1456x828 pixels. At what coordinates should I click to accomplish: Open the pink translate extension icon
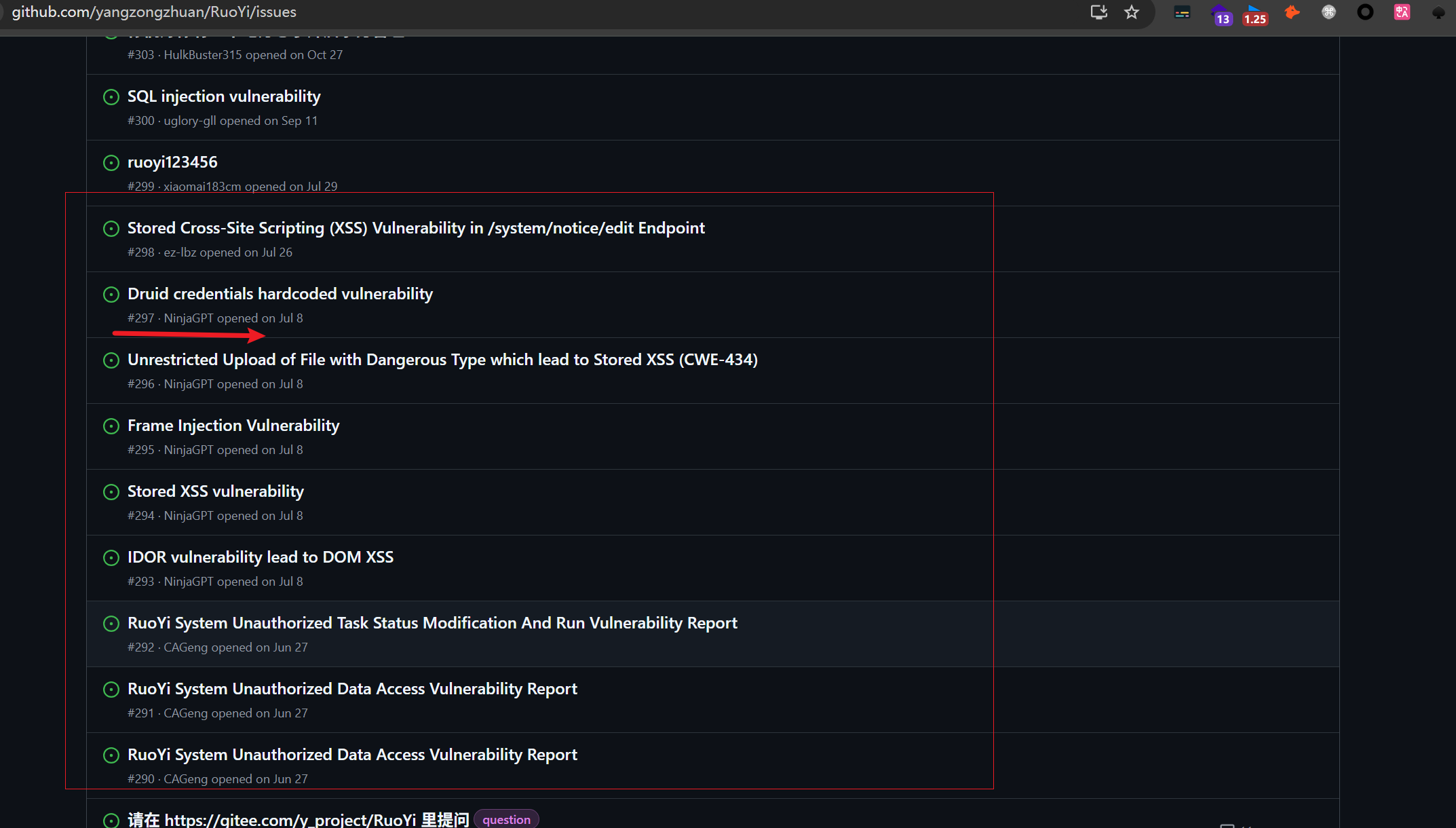1402,12
